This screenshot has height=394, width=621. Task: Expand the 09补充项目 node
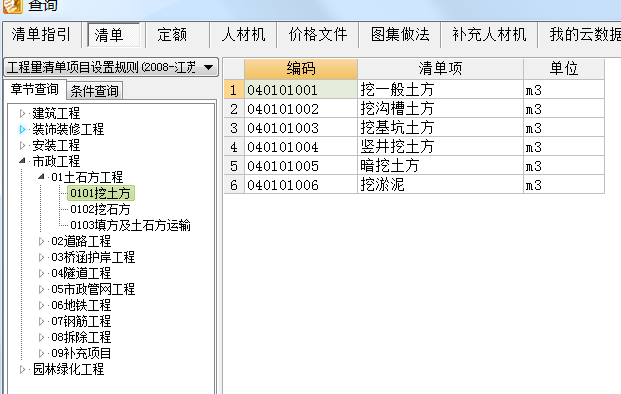point(41,353)
